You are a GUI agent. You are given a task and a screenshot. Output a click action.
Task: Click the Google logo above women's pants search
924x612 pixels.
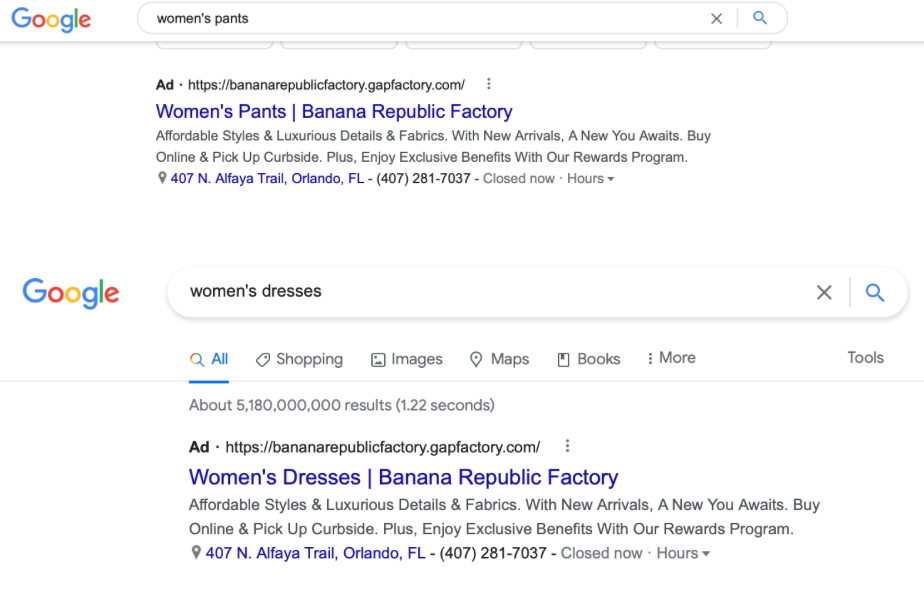(x=51, y=19)
